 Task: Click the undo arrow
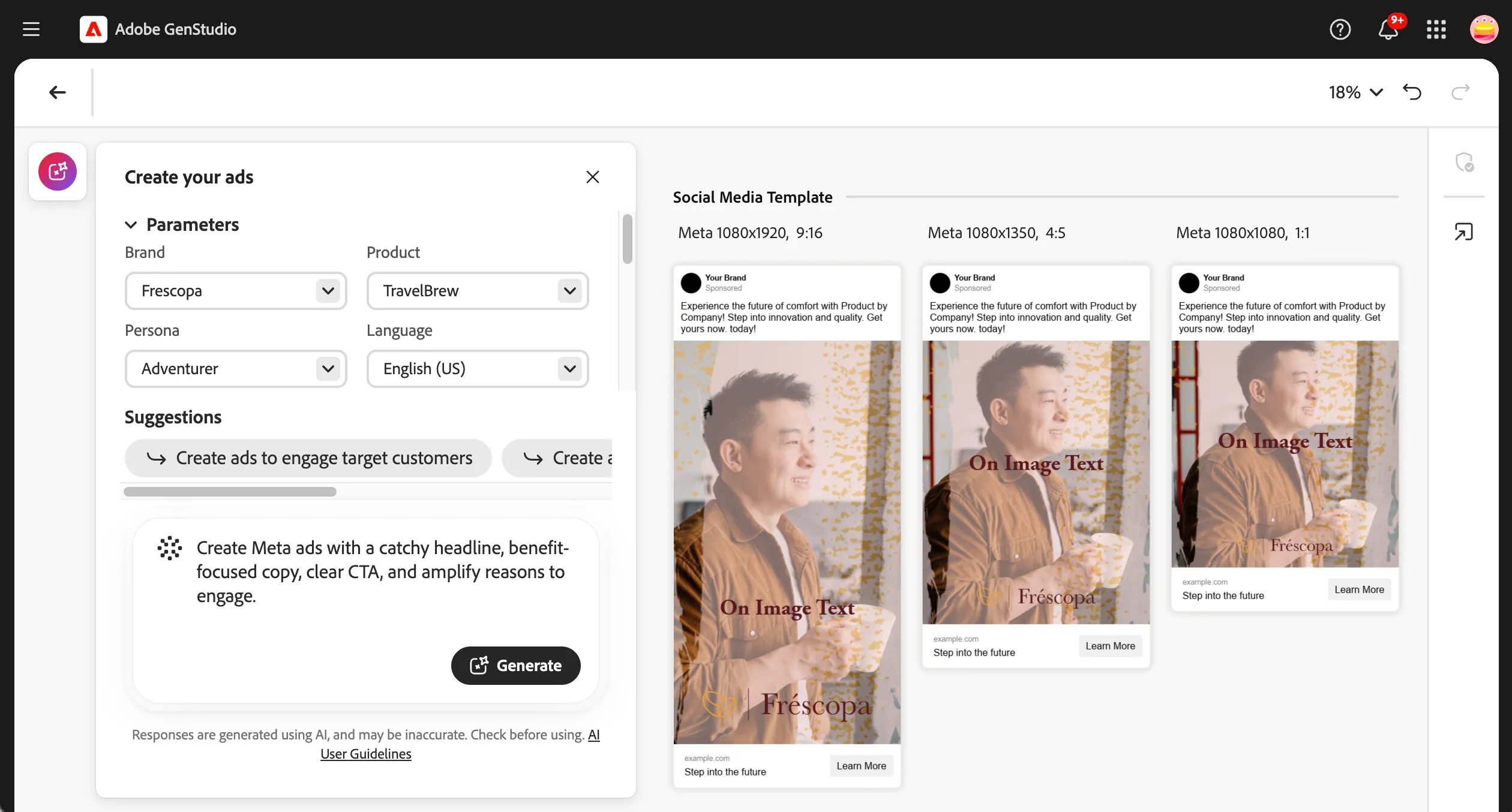point(1412,92)
